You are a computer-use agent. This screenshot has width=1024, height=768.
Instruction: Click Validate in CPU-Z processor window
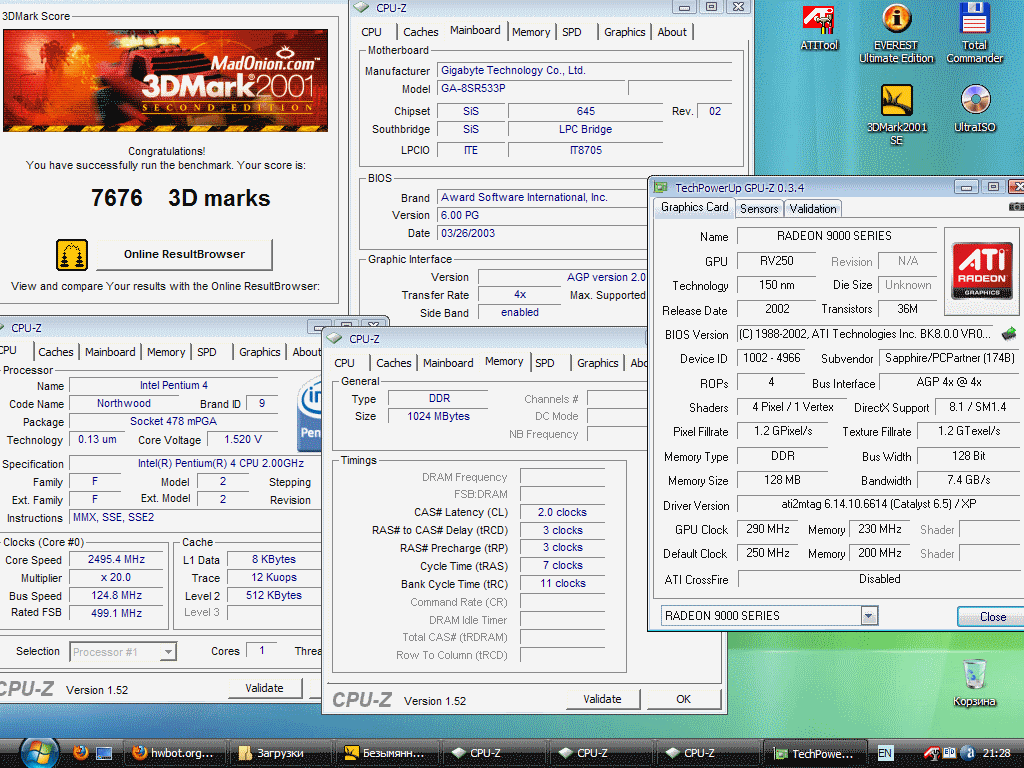coord(264,688)
